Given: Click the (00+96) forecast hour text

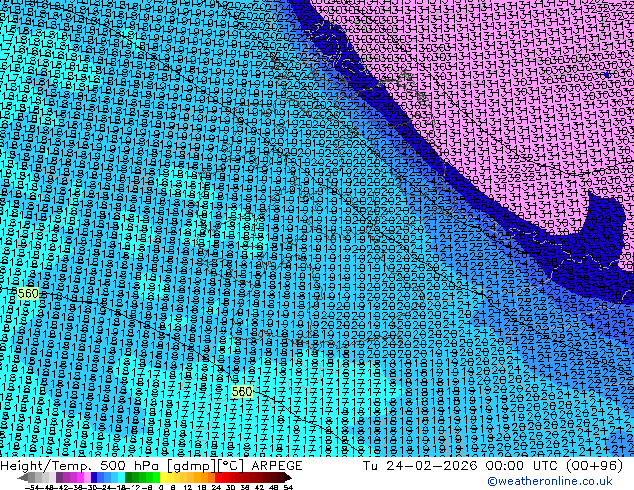Looking at the screenshot, I should click(594, 466).
